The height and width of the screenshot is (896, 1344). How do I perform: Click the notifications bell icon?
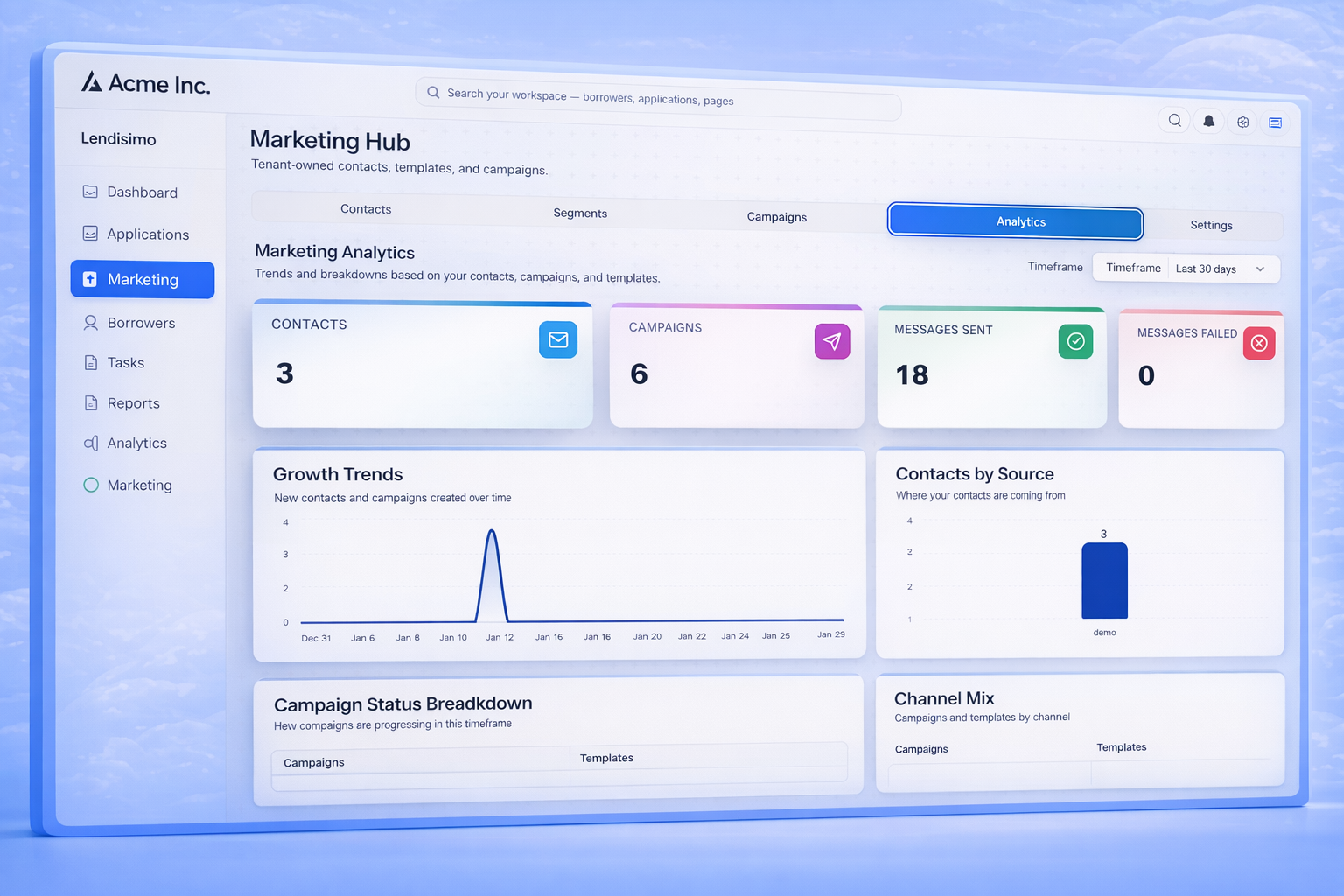(1208, 121)
